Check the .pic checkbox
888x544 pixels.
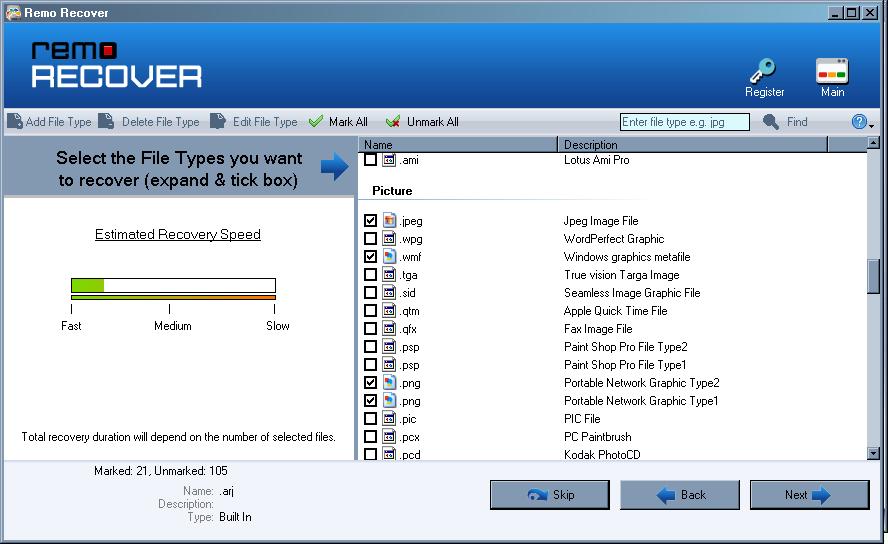(370, 418)
